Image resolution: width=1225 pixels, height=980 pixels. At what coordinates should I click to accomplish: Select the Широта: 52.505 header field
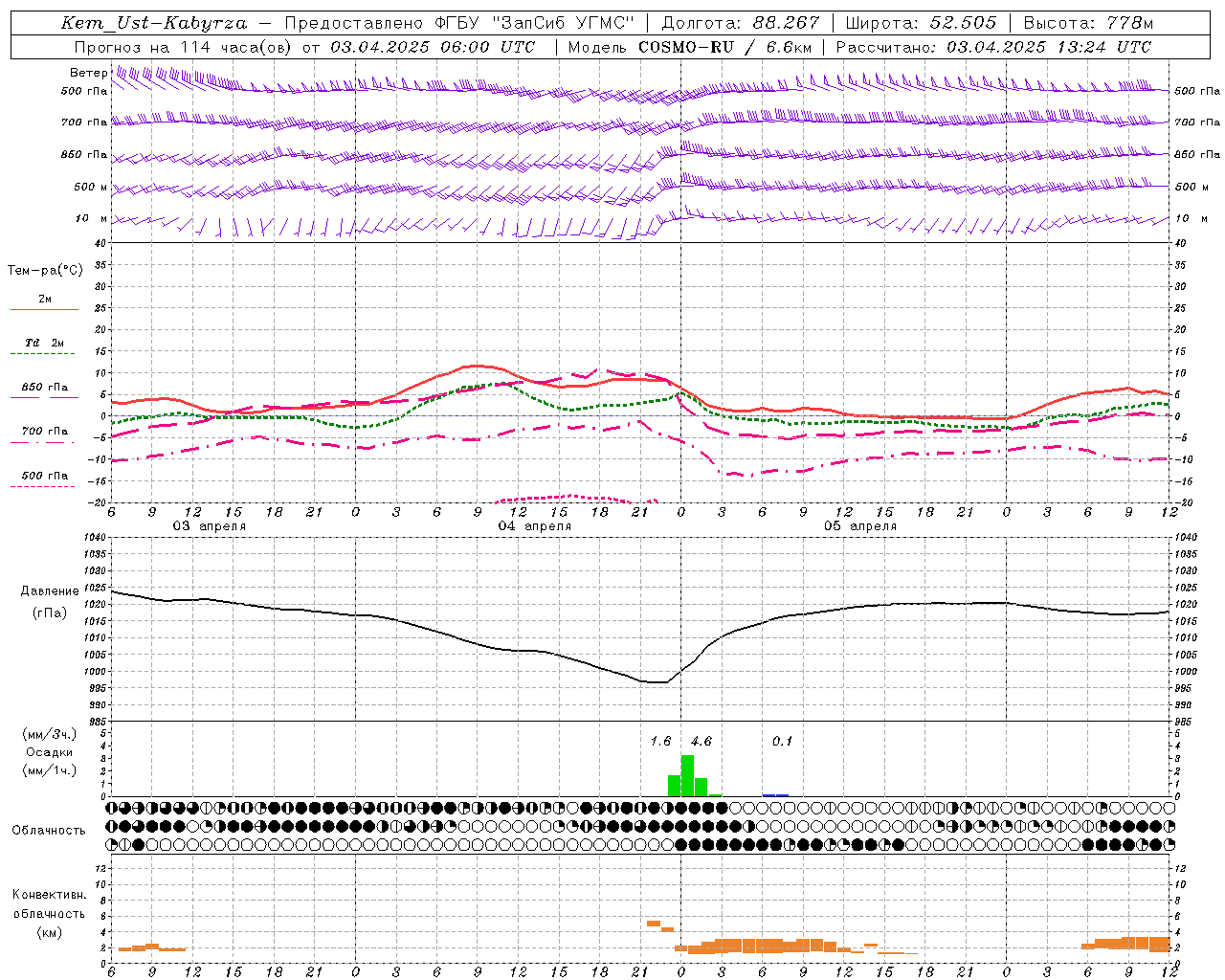(921, 23)
